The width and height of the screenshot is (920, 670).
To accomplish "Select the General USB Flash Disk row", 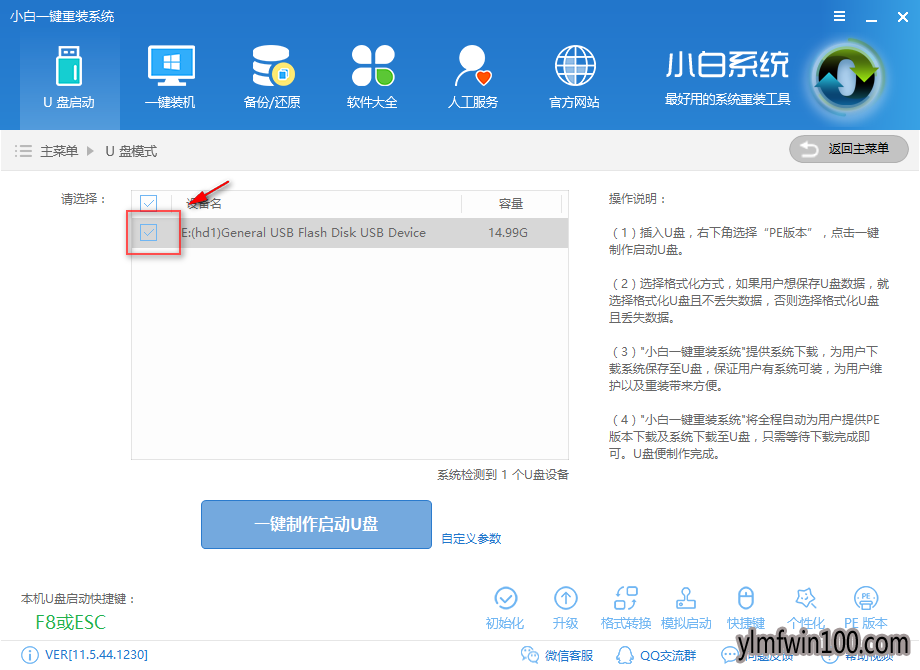I will [350, 233].
